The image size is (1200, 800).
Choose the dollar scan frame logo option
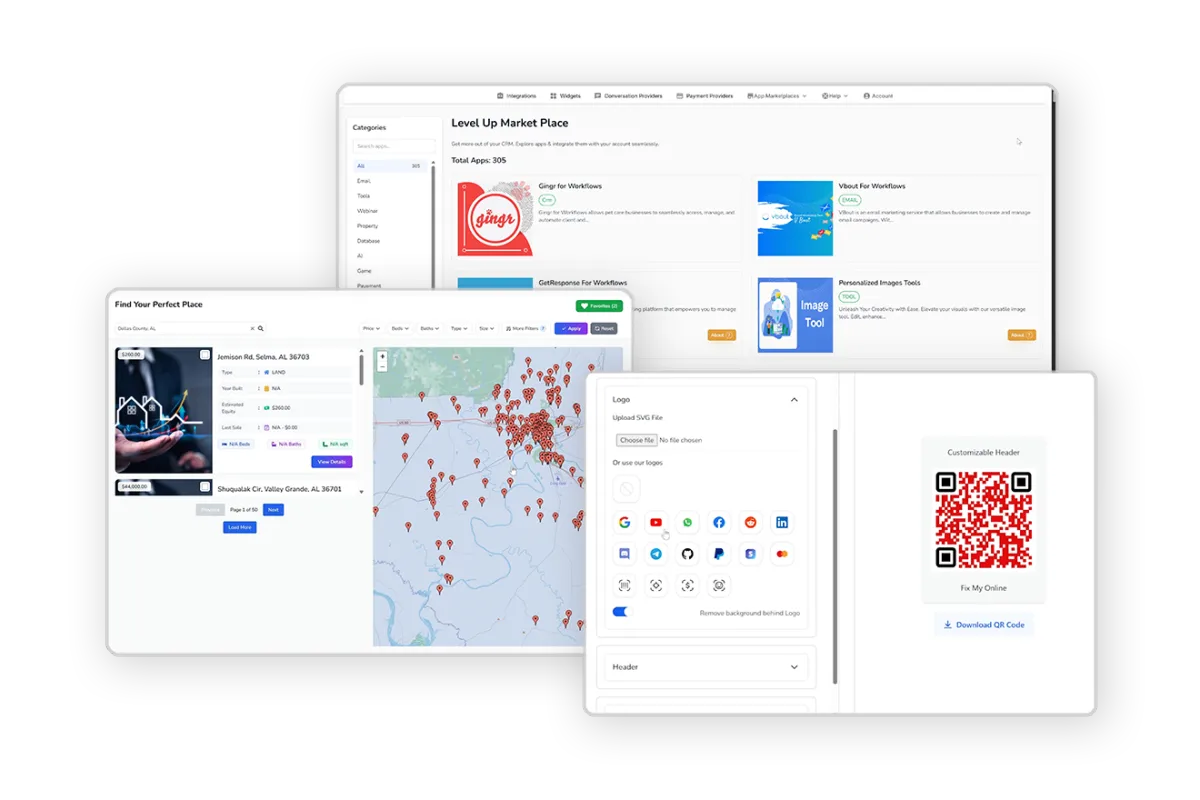pos(688,585)
